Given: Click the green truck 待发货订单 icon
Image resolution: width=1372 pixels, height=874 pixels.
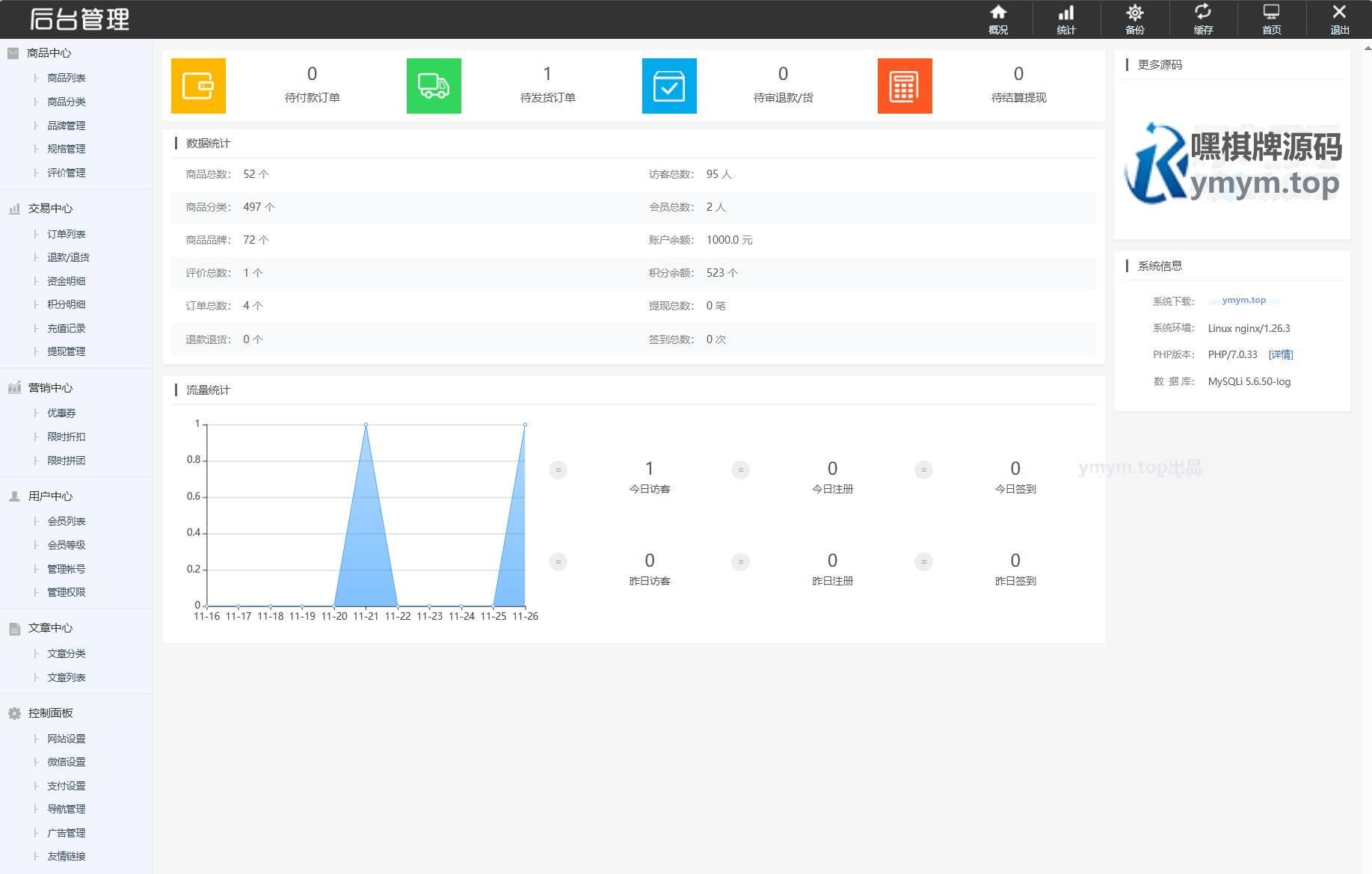Looking at the screenshot, I should (x=434, y=86).
